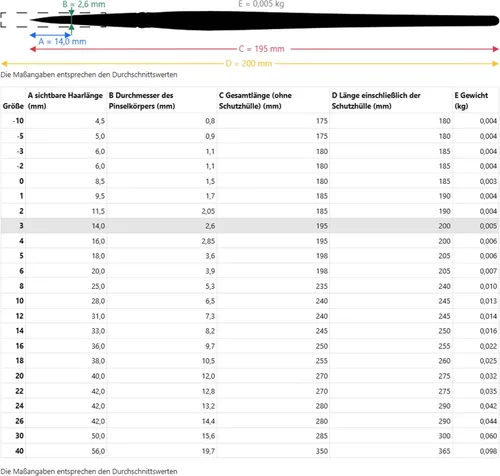Click the E Gewicht column header
This screenshot has height=476, width=500.
click(471, 100)
